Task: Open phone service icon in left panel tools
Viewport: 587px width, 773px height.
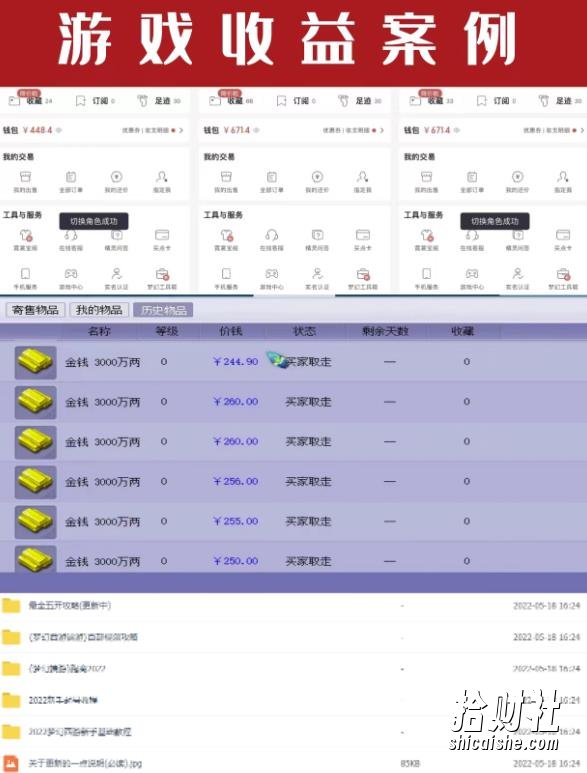Action: 25,274
